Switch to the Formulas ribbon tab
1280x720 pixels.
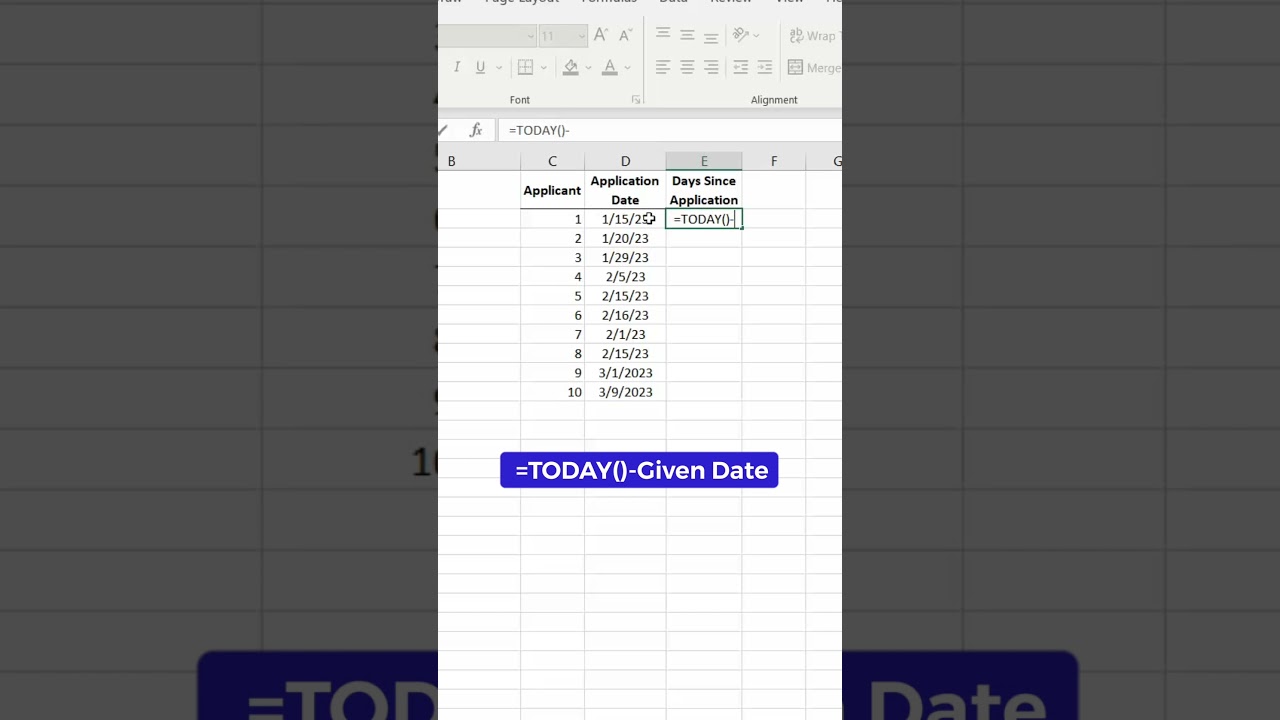coord(608,2)
